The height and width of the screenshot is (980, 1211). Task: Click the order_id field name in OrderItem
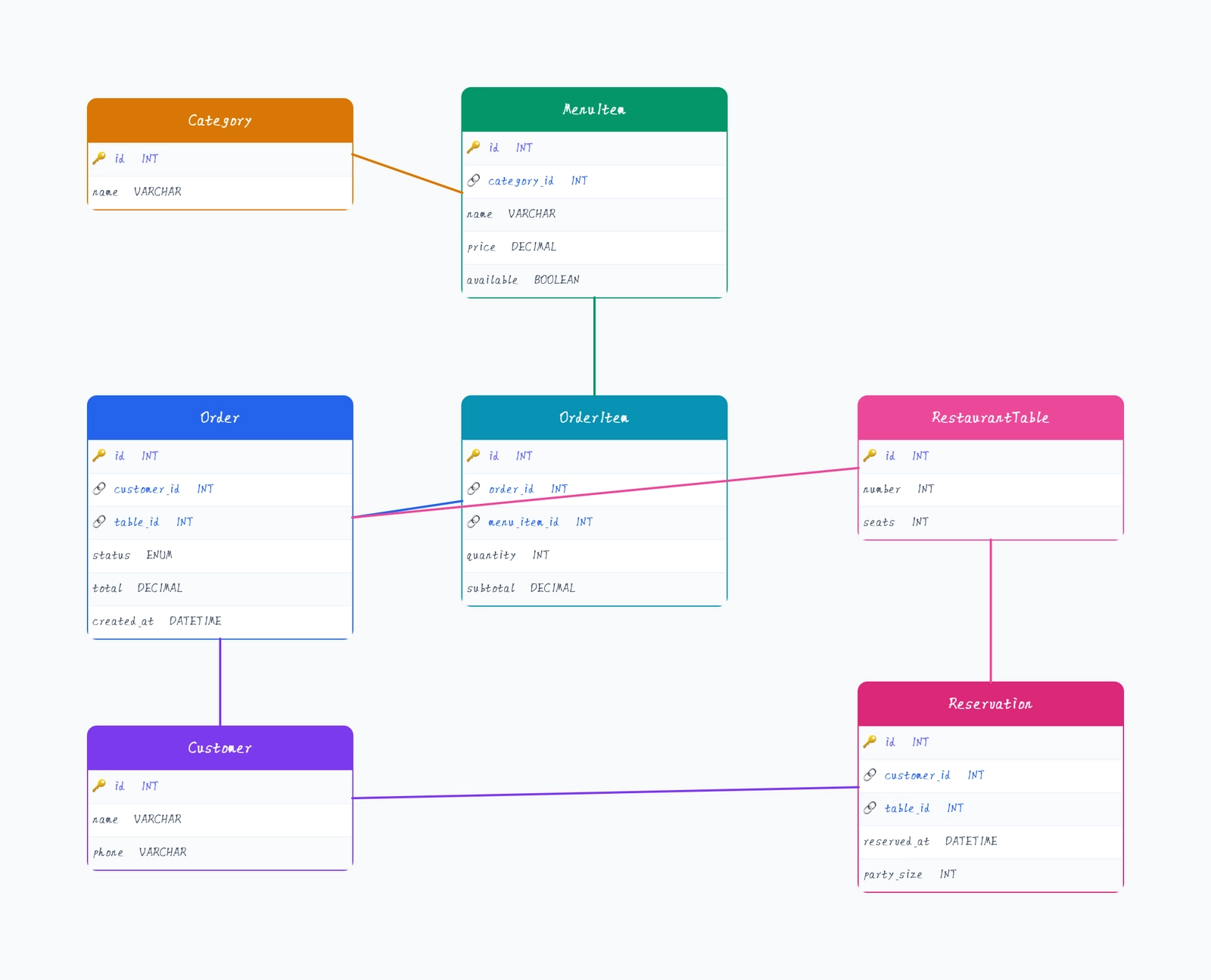coord(511,489)
